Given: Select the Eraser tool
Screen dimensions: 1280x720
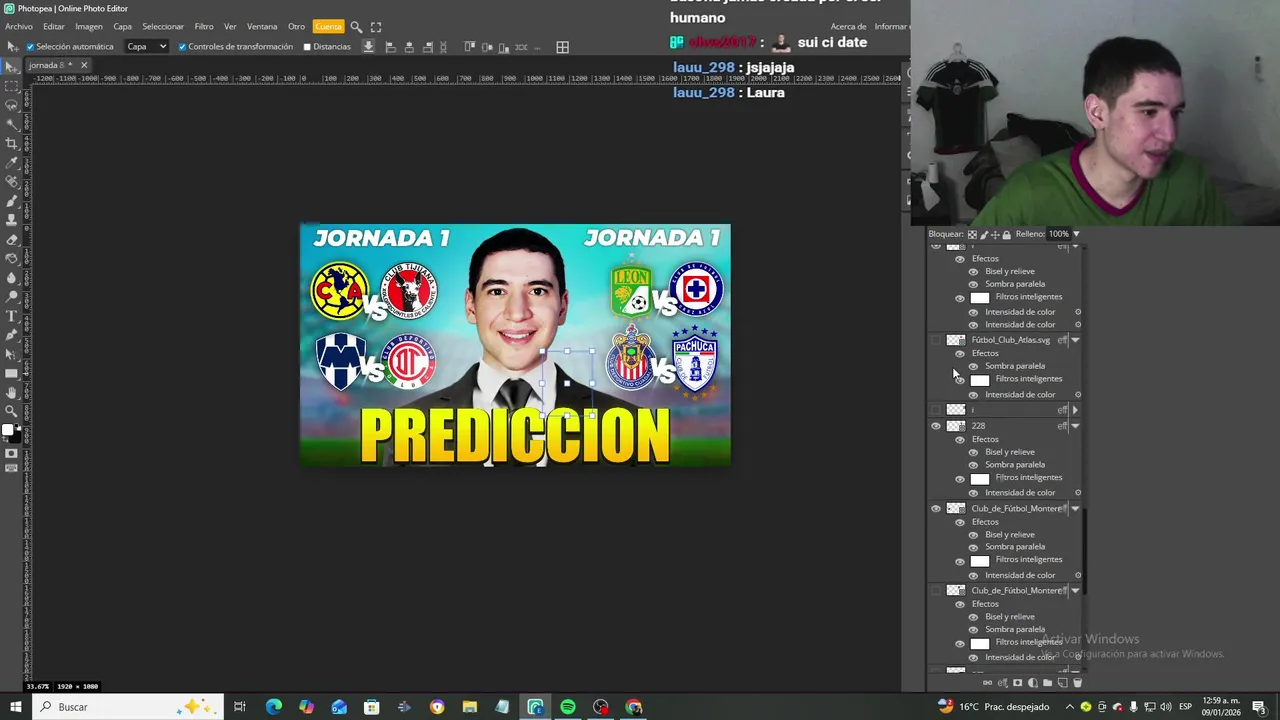Looking at the screenshot, I should [12, 240].
